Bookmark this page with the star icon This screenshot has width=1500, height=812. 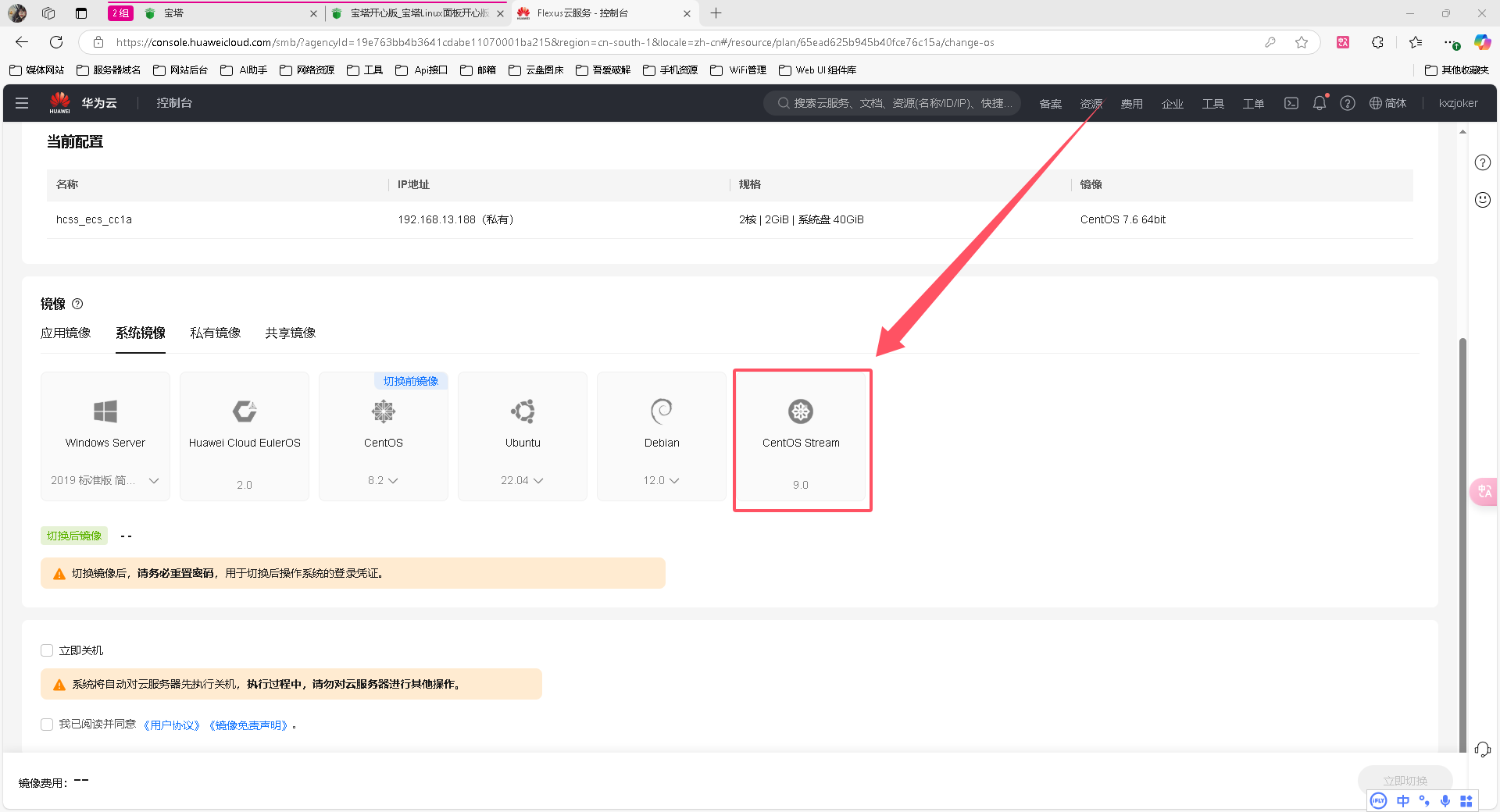[1302, 42]
